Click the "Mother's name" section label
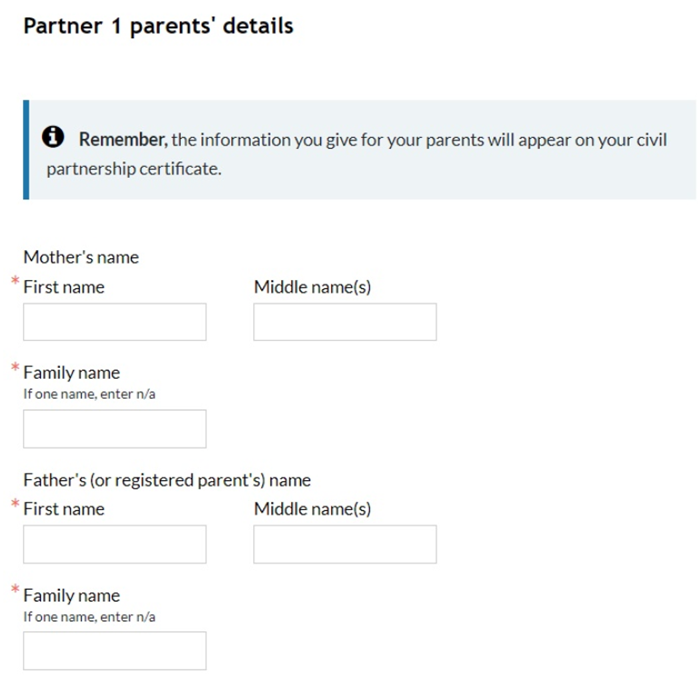698x678 pixels. pyautogui.click(x=81, y=257)
